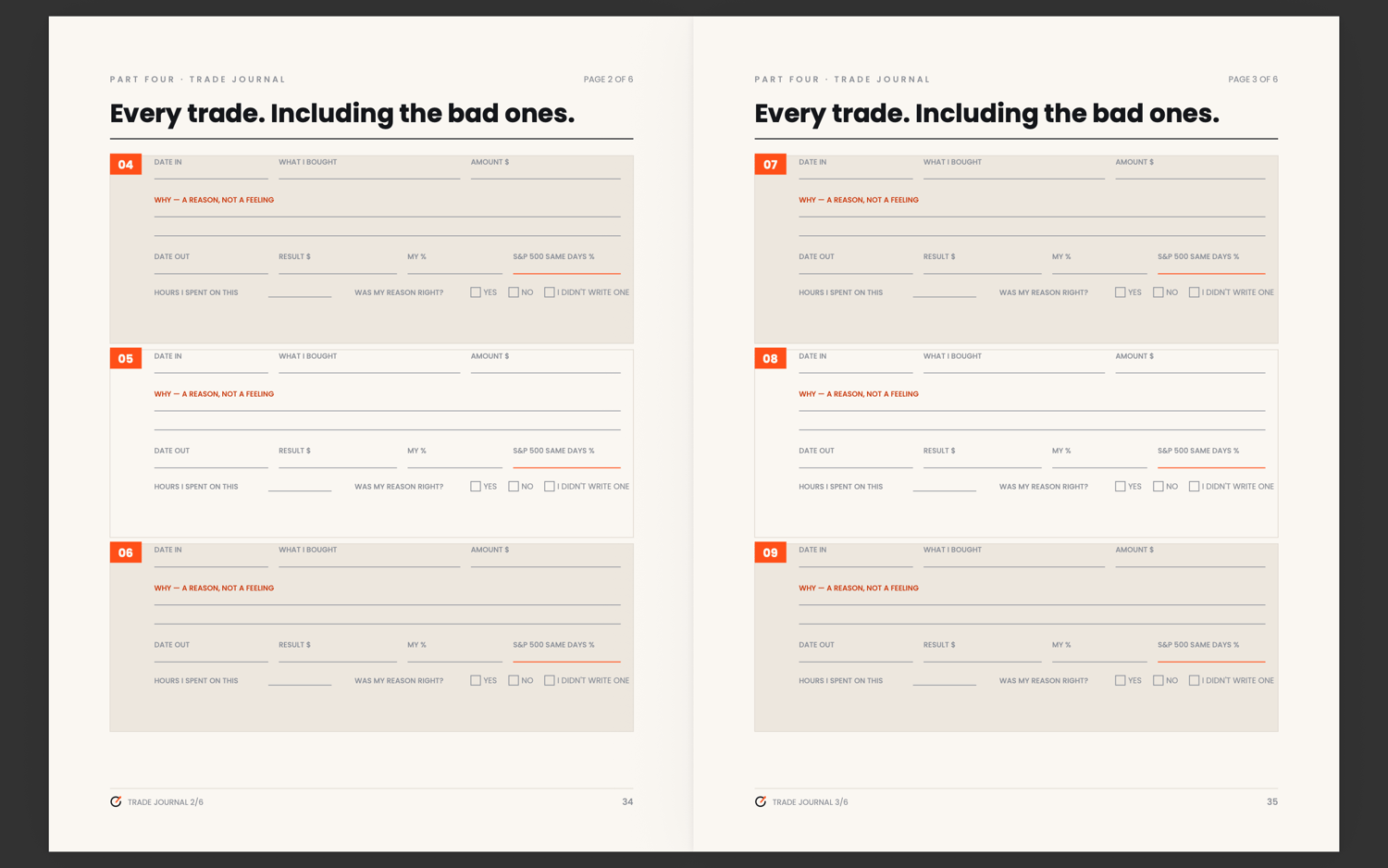Click the orange 04 trade number badge
Screen dimensions: 1388x868
[x=126, y=165]
